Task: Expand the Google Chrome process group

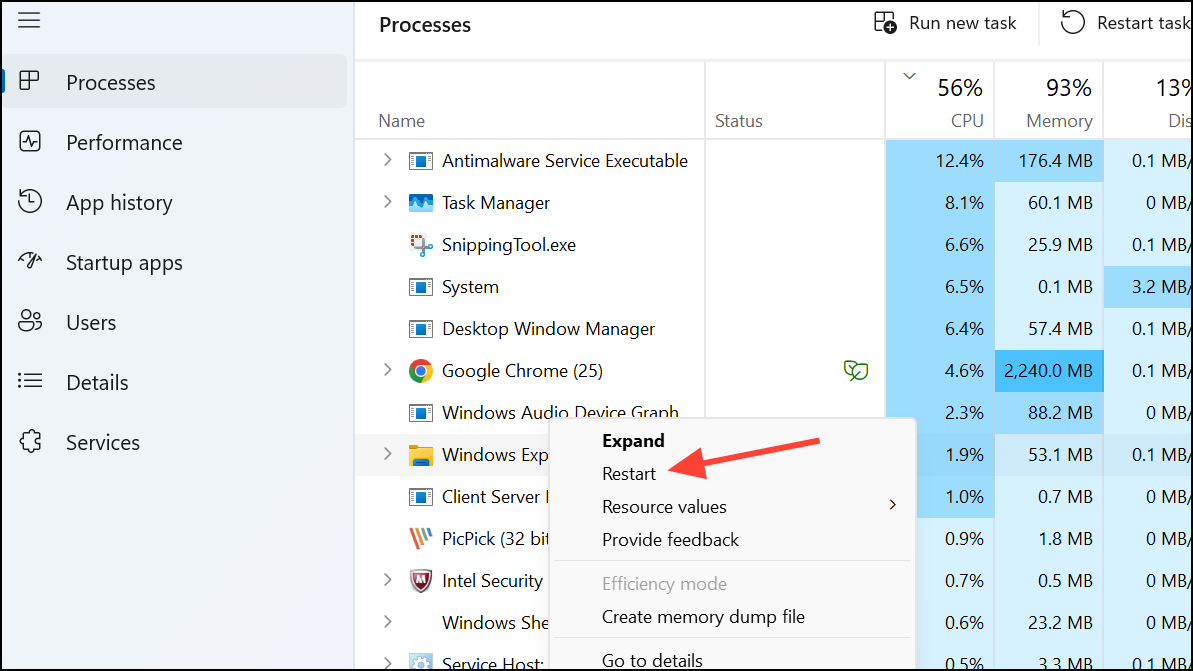Action: pyautogui.click(x=387, y=370)
